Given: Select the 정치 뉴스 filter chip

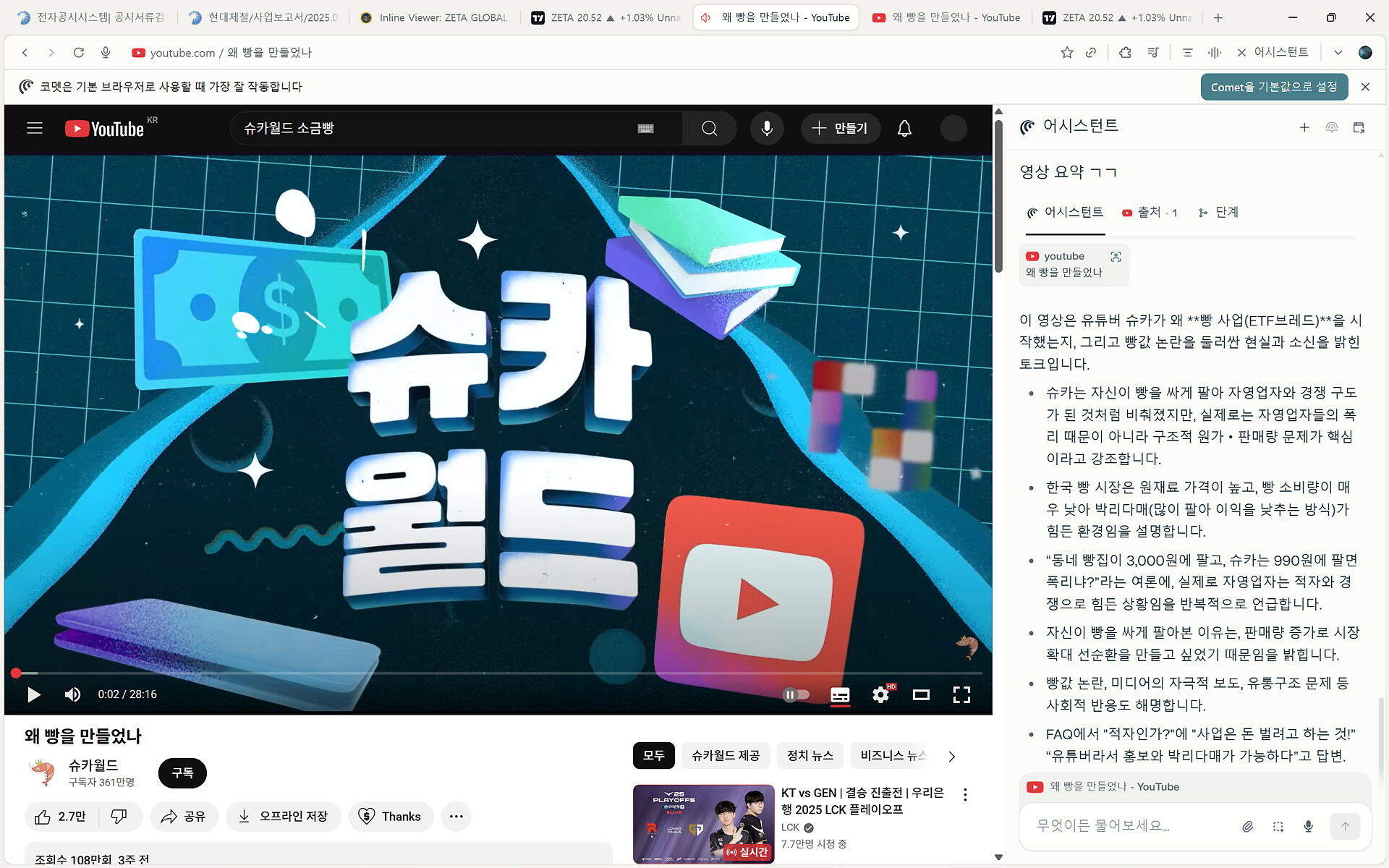Looking at the screenshot, I should pyautogui.click(x=810, y=755).
